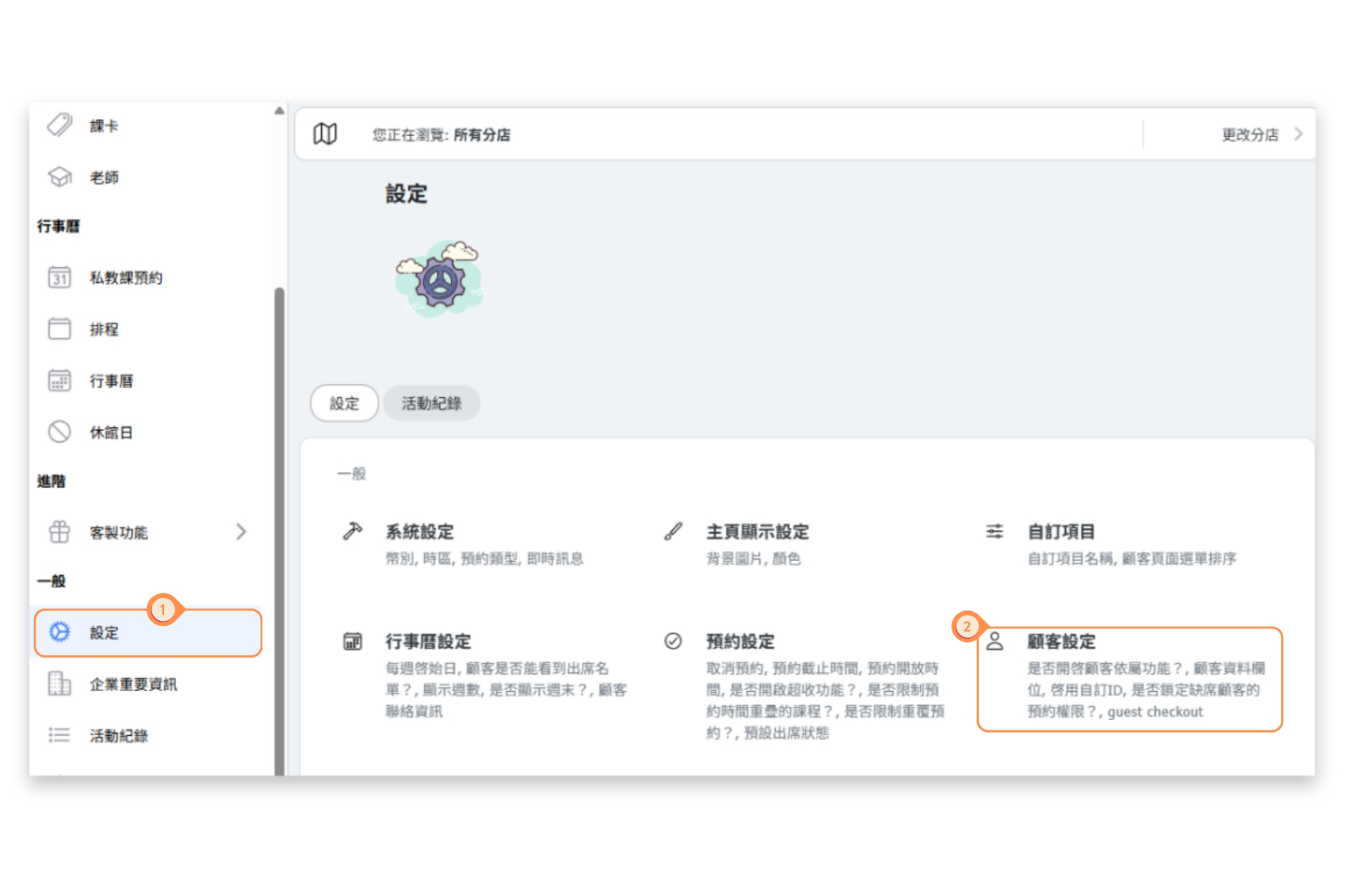Select the 設定 tab pill
This screenshot has height=896, width=1345.
click(x=344, y=403)
